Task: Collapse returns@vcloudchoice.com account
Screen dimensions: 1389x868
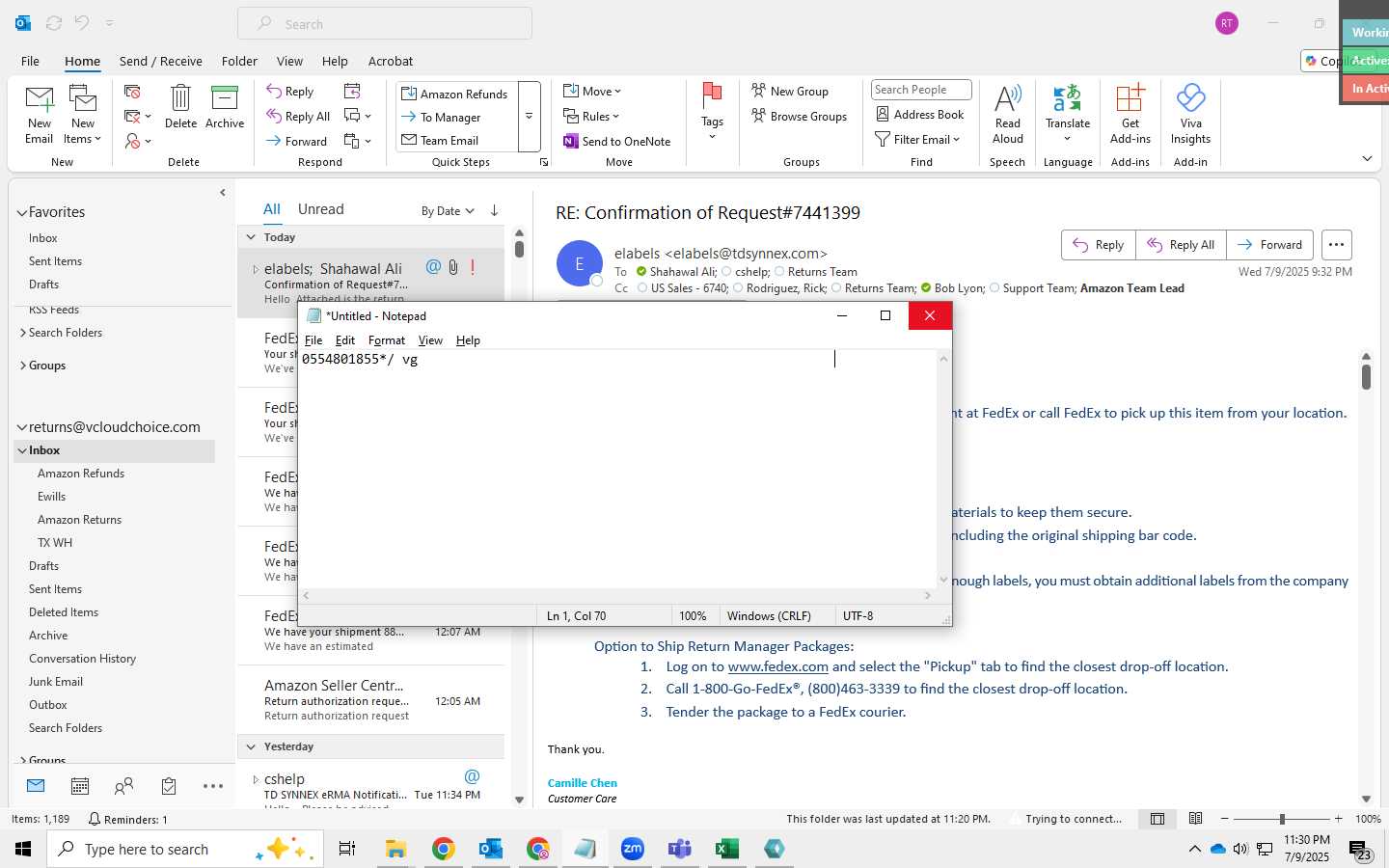Action: click(21, 427)
